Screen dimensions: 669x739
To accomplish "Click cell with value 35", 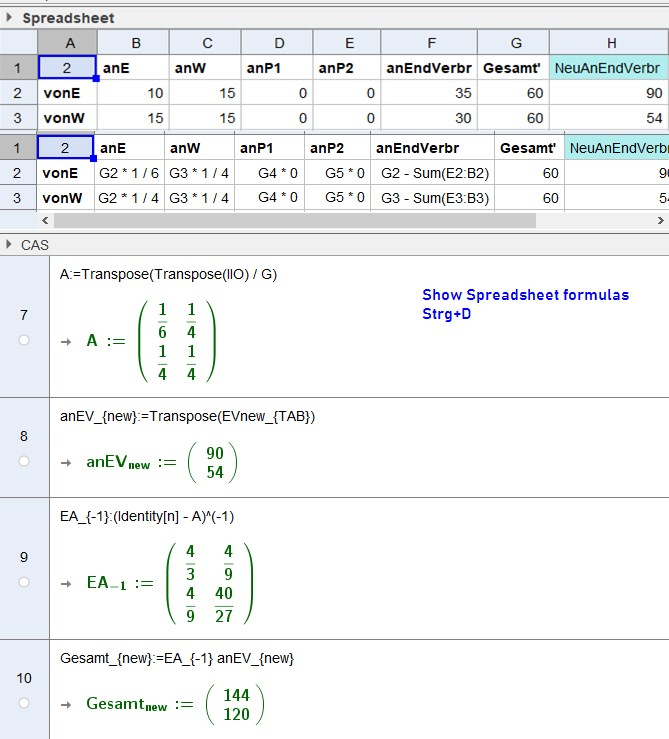I will [429, 93].
